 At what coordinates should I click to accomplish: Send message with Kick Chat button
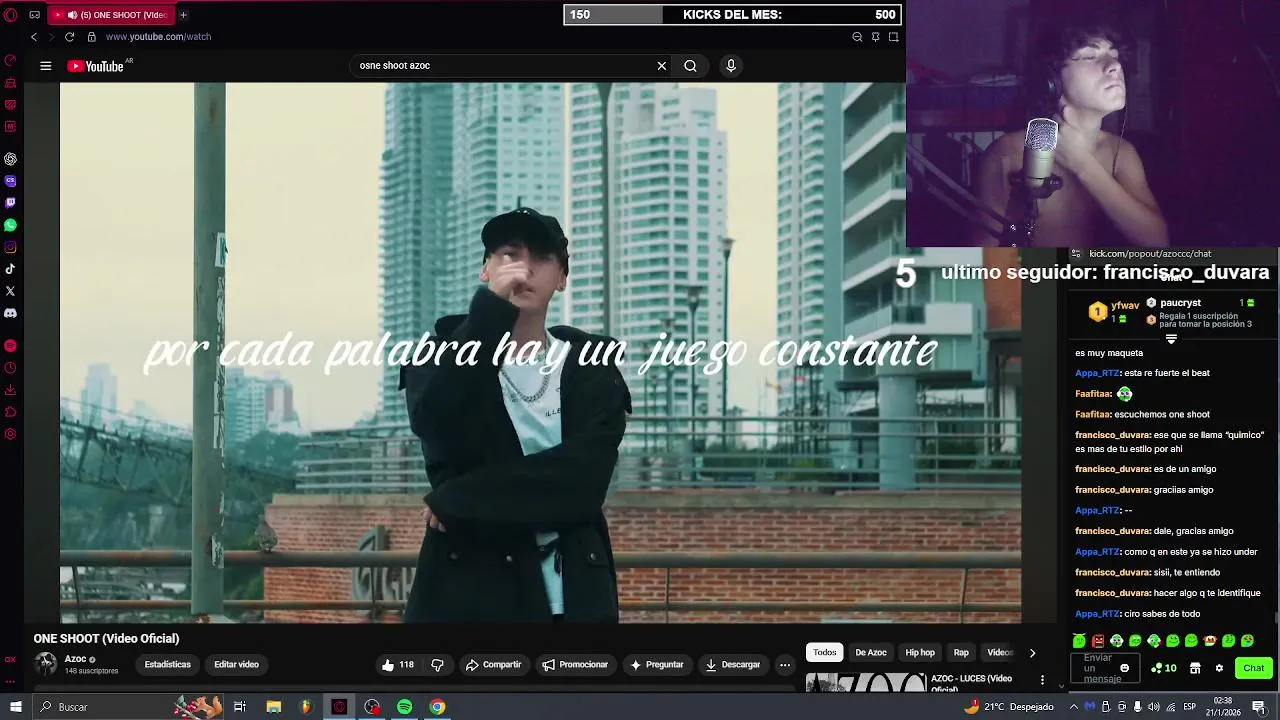1254,668
